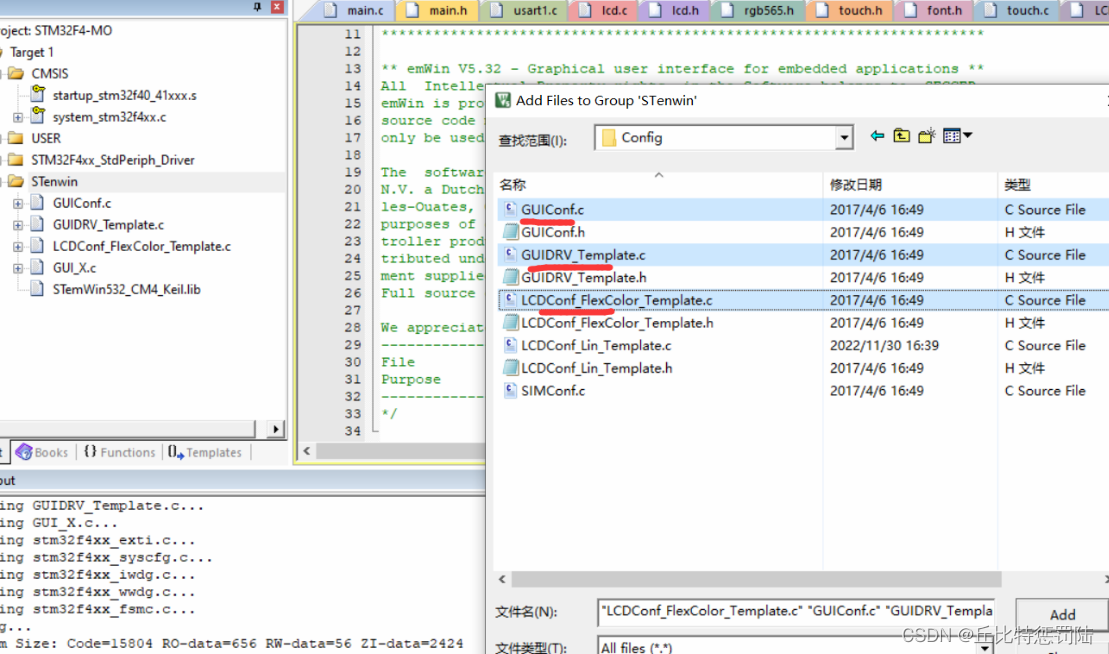Click the STemWin532_CM4_Keil.lib file icon

(38, 289)
